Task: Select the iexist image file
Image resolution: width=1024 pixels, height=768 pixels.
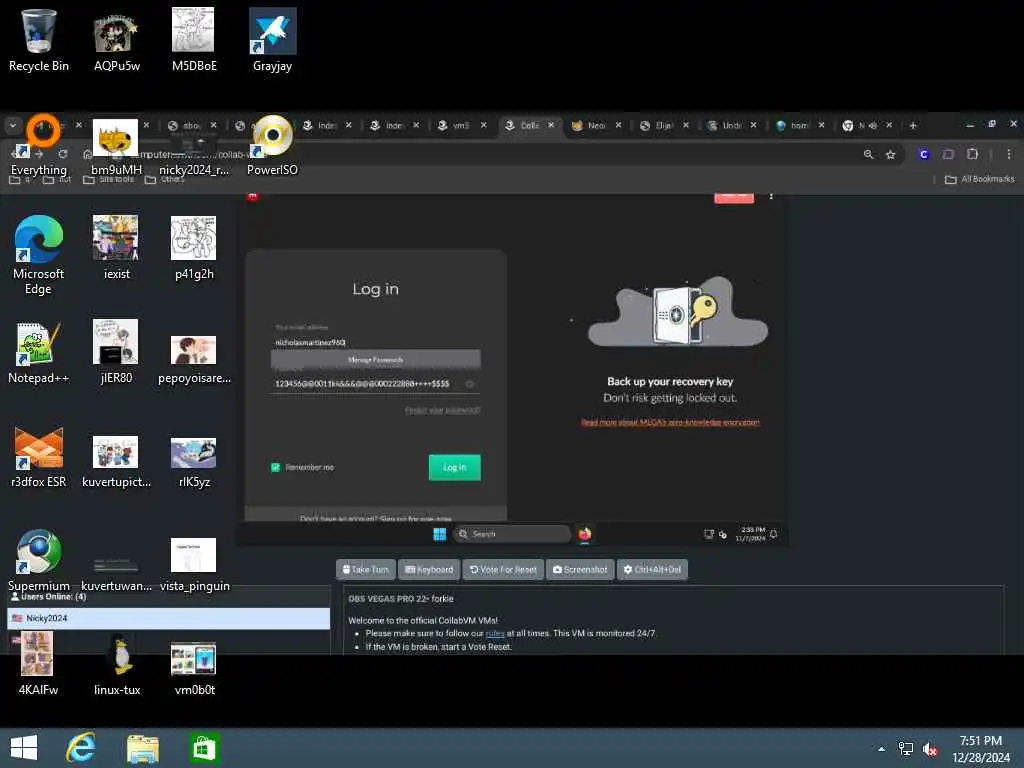Action: [x=116, y=248]
